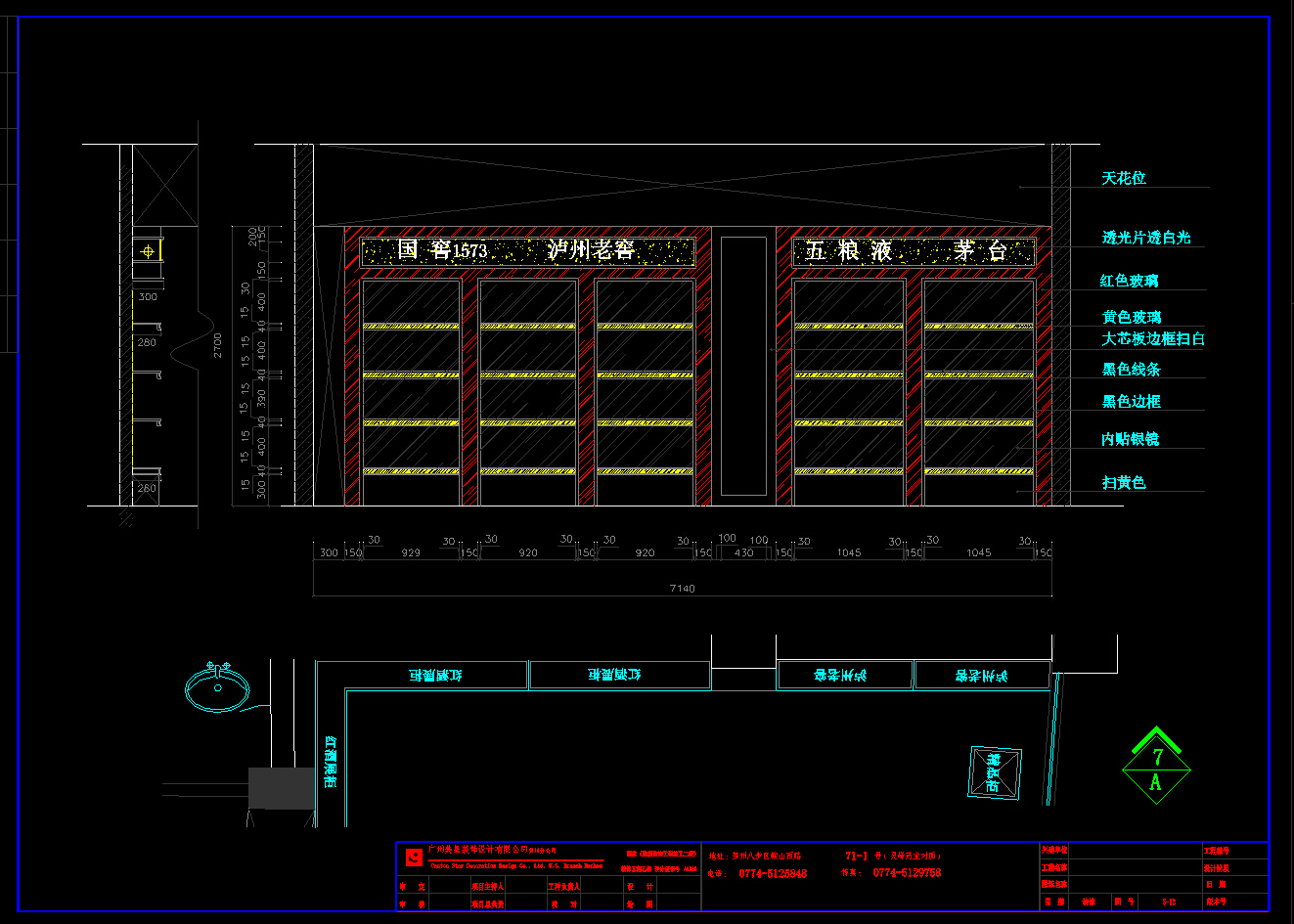Click the vertical 红酒展柜 label in plan
Image resolution: width=1294 pixels, height=924 pixels.
click(x=331, y=763)
